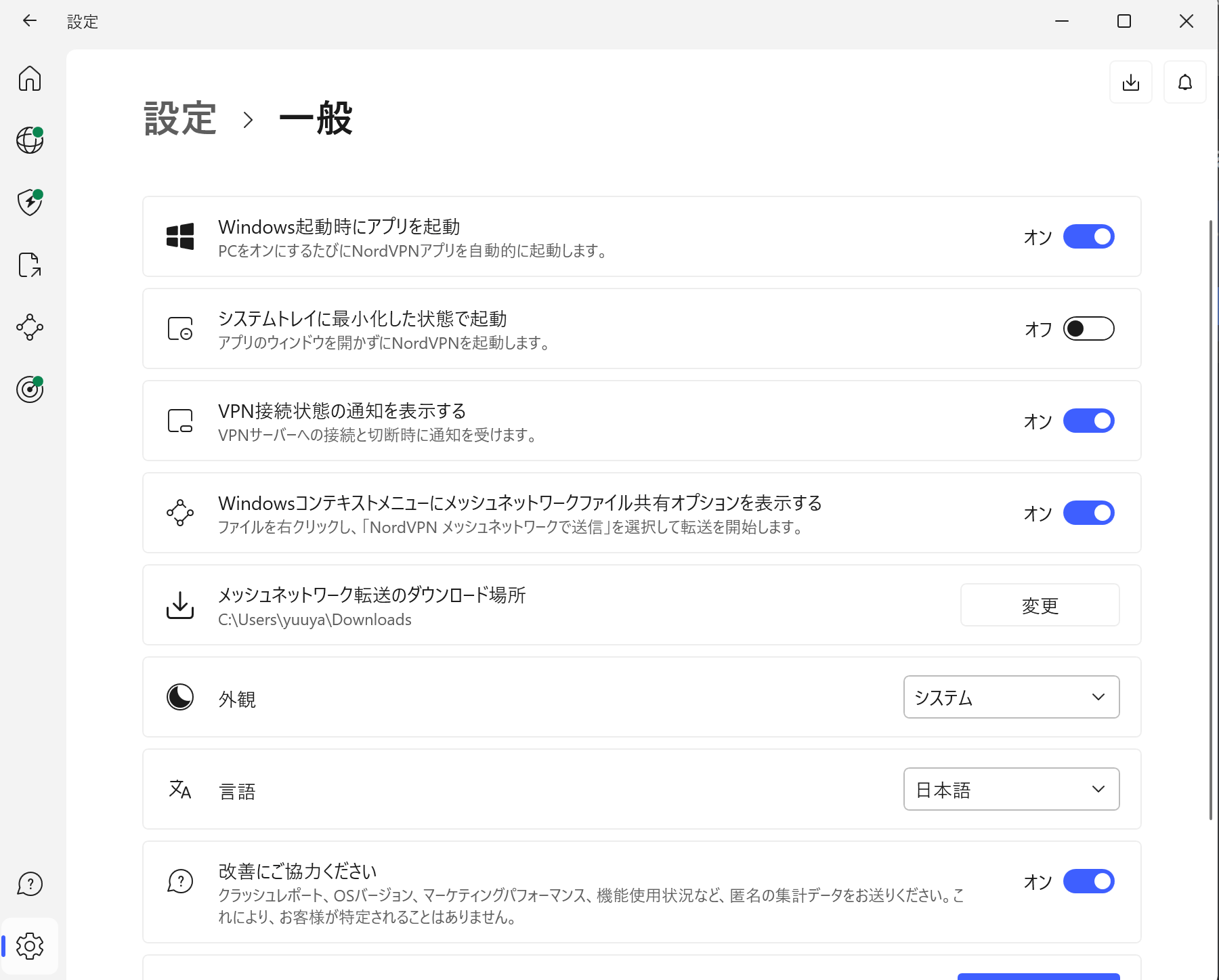Turn off VPN接続状態の通知を表示する toggle
Viewport: 1219px width, 980px height.
(x=1089, y=421)
